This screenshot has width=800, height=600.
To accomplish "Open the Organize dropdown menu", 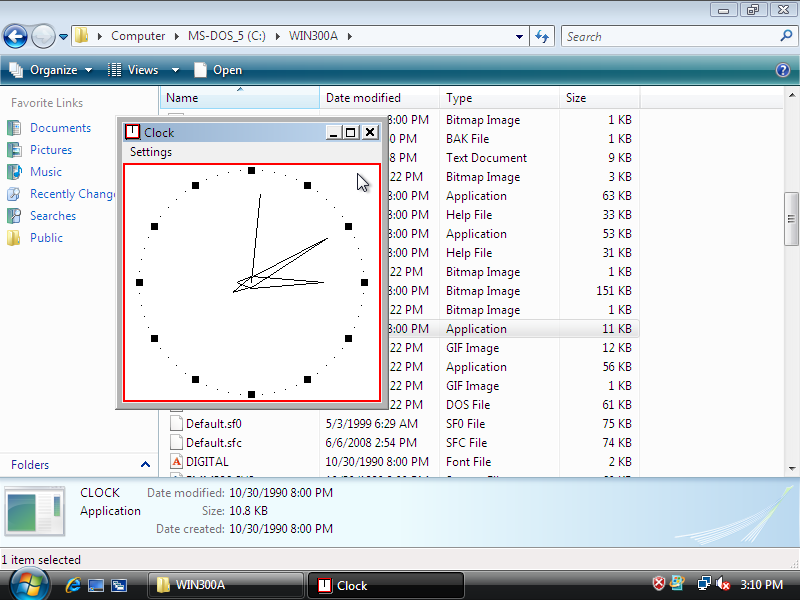I will point(52,70).
